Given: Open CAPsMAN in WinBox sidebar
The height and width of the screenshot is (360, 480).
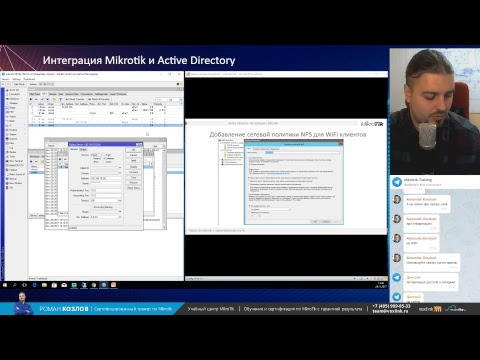Looking at the screenshot, I should (x=15, y=94).
